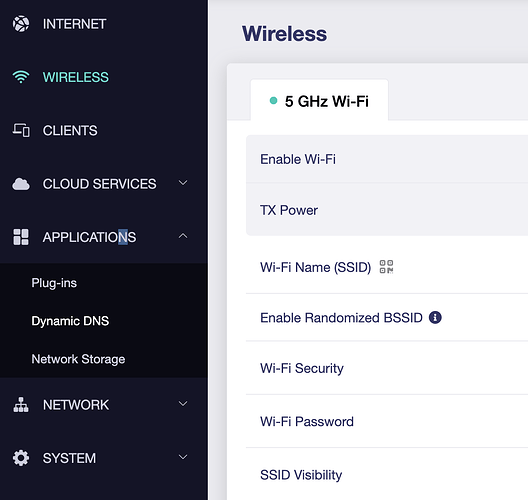Click the Wi-Fi Password label

click(307, 422)
